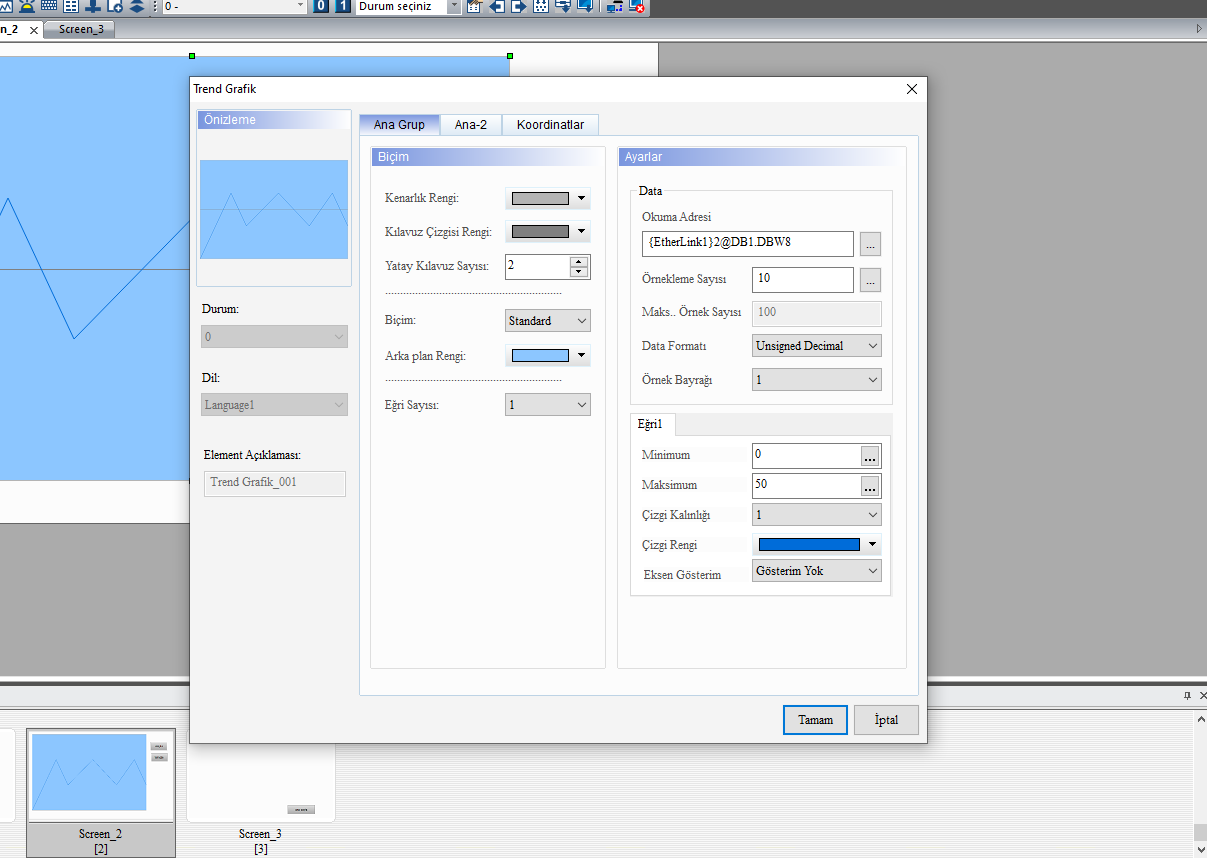Click the layers stack toolbar icon

point(137,6)
